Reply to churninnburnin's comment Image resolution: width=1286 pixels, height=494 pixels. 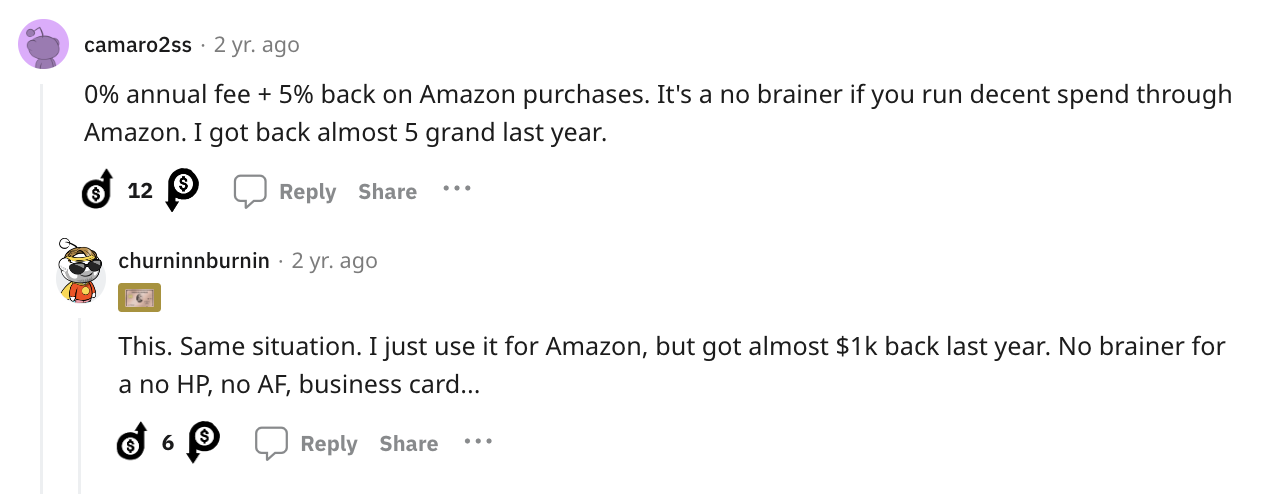point(306,443)
